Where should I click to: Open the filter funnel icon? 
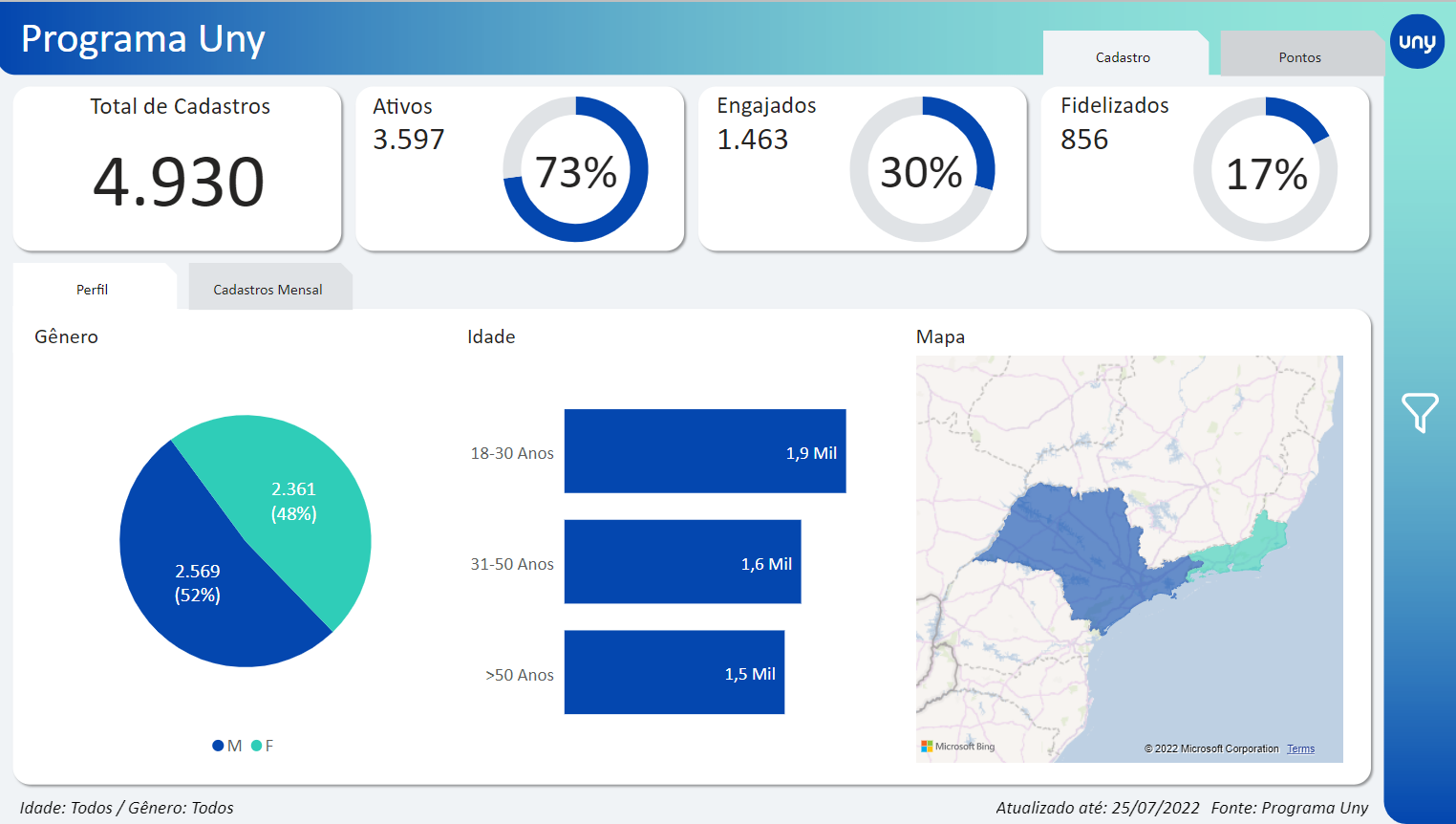[1420, 413]
